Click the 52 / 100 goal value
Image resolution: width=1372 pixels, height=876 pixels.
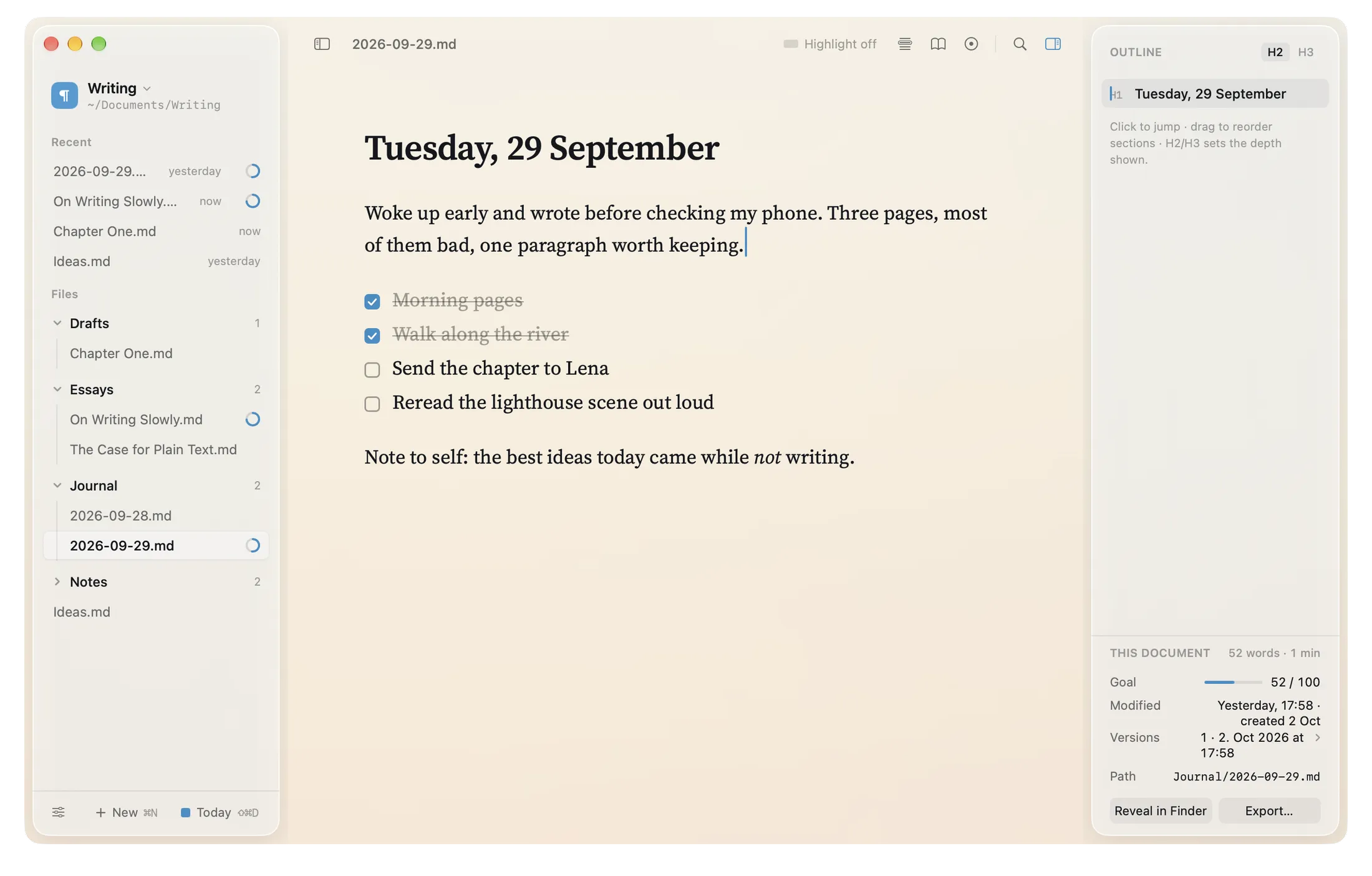pyautogui.click(x=1295, y=682)
